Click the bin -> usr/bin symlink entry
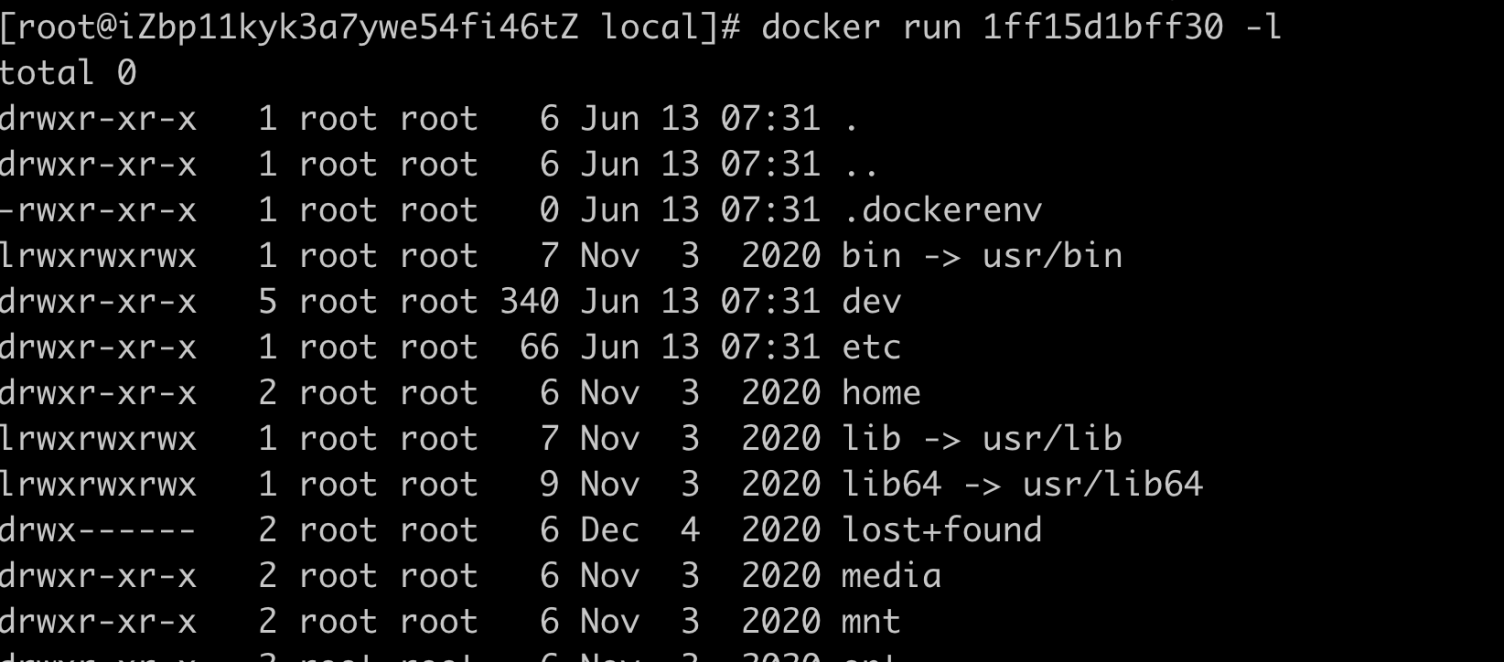The height and width of the screenshot is (662, 1504). click(x=982, y=256)
